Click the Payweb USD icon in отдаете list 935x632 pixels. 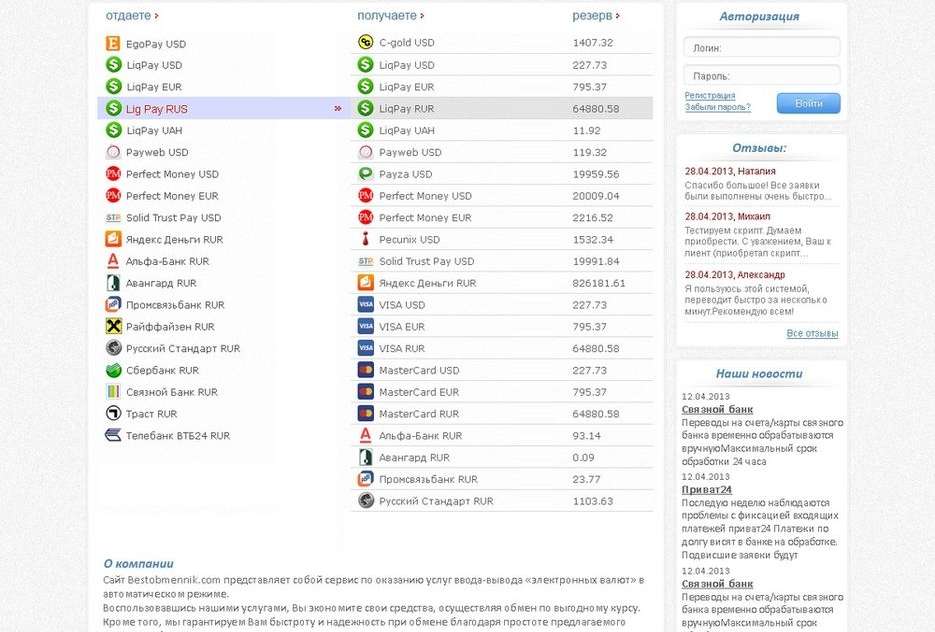[113, 152]
